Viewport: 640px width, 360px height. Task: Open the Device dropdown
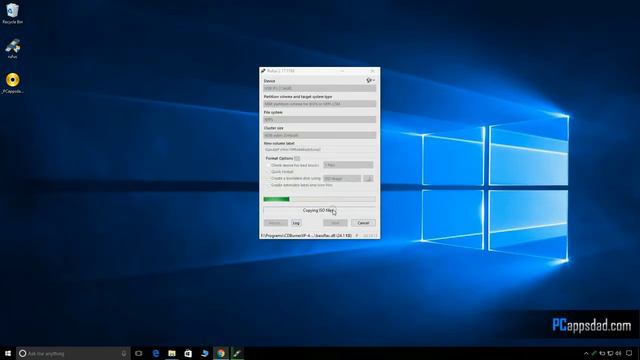click(320, 88)
